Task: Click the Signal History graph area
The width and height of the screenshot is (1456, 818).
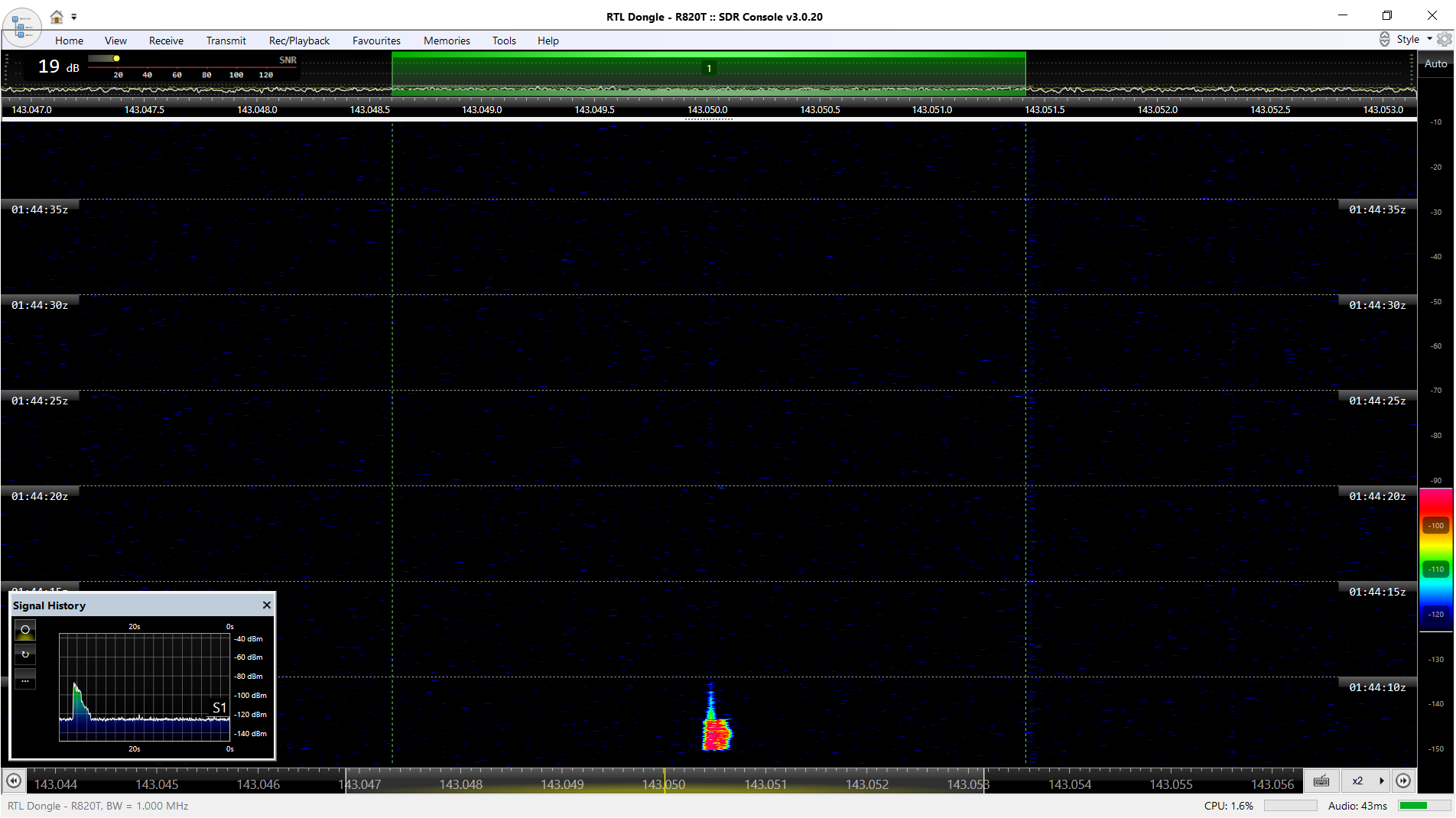Action: pyautogui.click(x=145, y=687)
